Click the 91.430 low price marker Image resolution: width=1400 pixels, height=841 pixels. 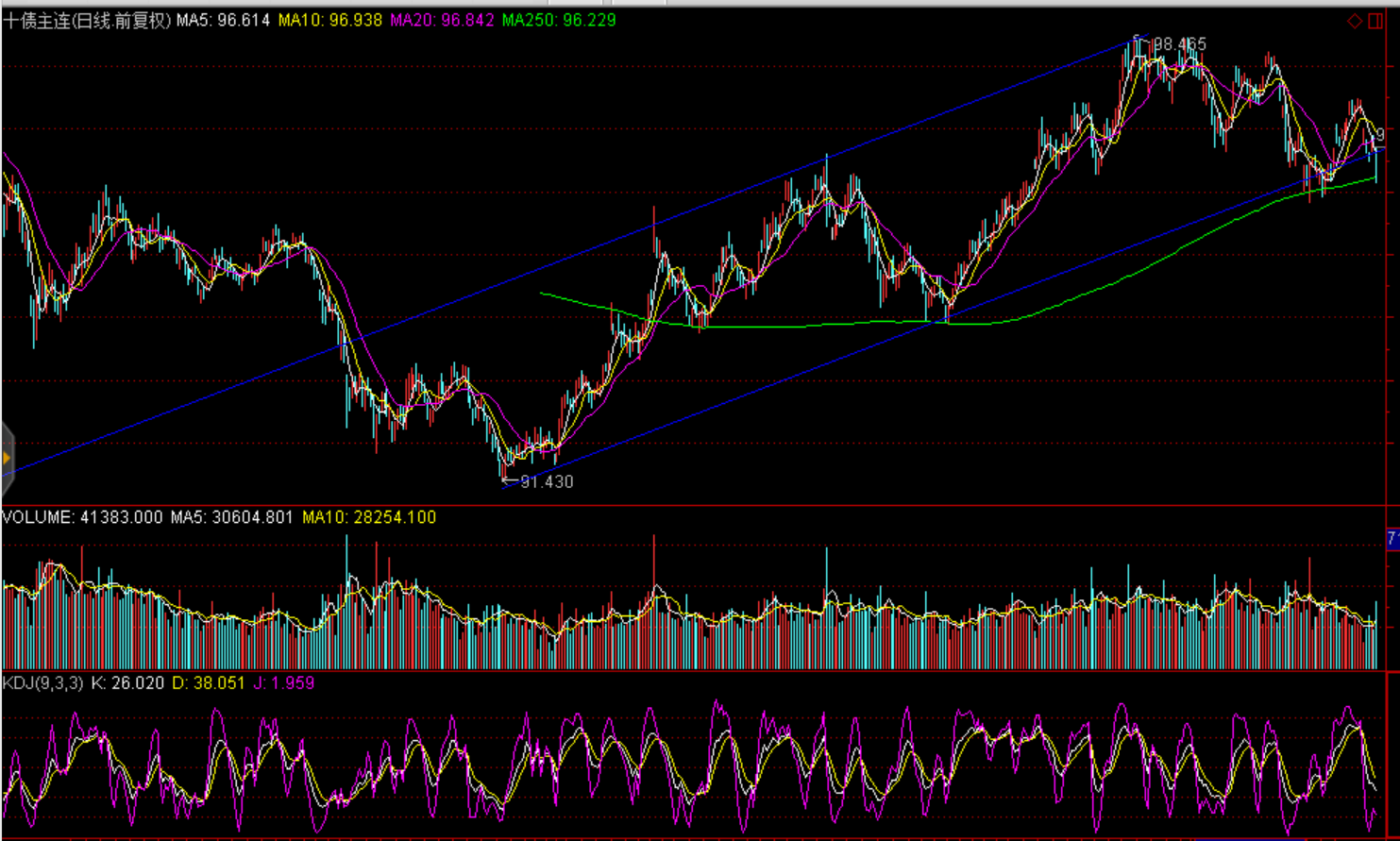point(546,481)
